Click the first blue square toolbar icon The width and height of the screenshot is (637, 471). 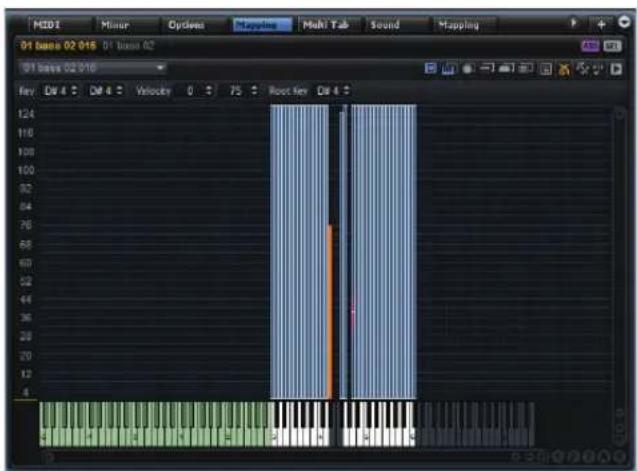[430, 68]
